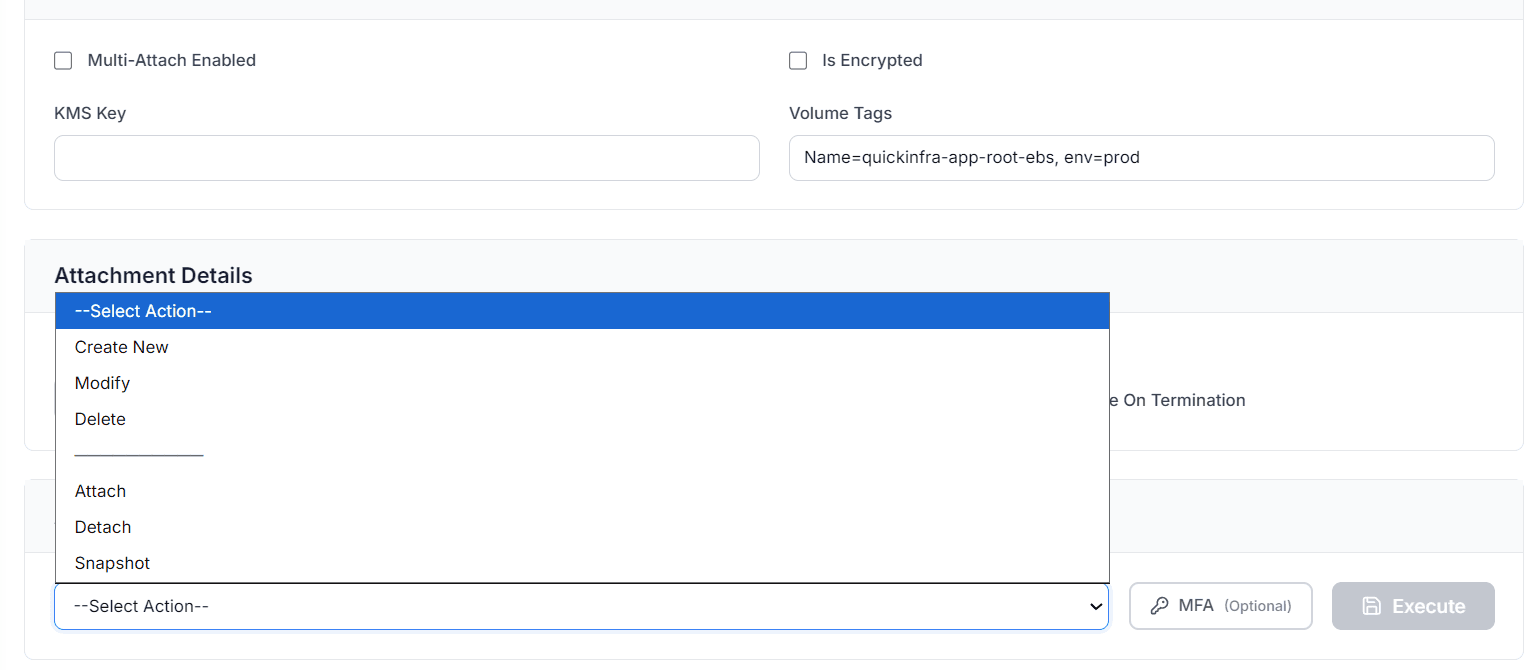The width and height of the screenshot is (1527, 670).
Task: Click the MFA (Optional) button
Action: click(x=1220, y=605)
